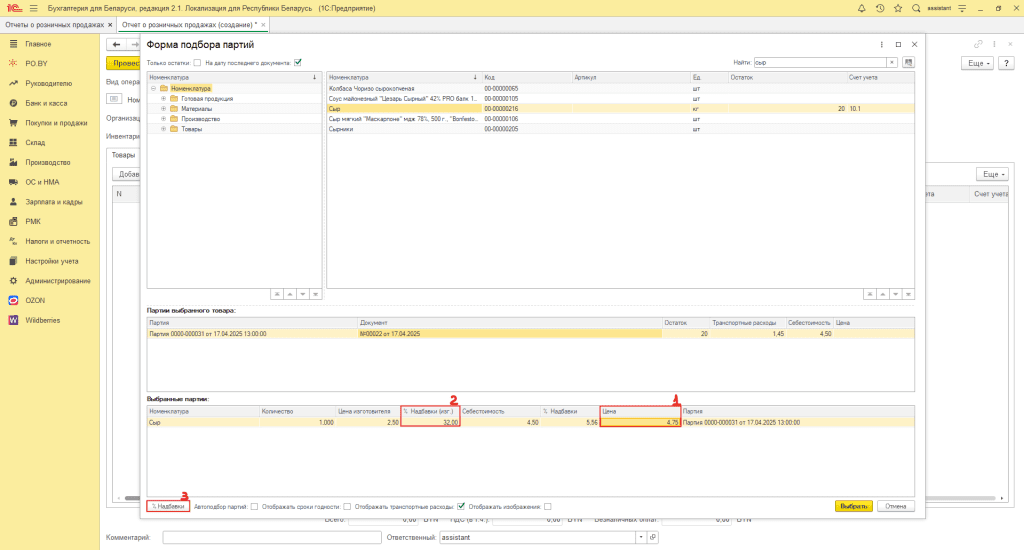Open OZON section in sidebar
Viewport: 1024px width, 550px height.
pyautogui.click(x=35, y=300)
